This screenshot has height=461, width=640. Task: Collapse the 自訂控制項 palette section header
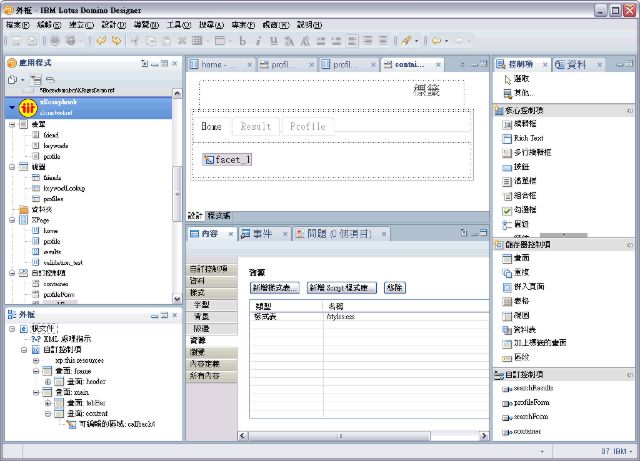(498, 374)
